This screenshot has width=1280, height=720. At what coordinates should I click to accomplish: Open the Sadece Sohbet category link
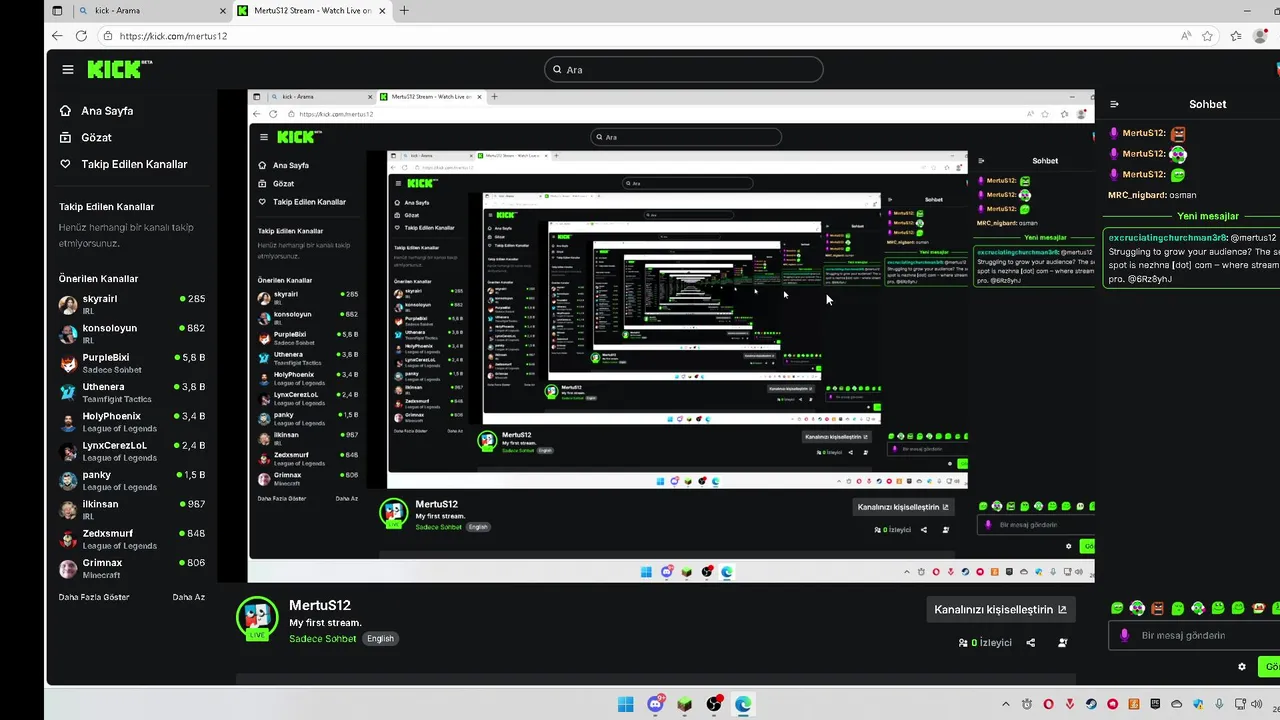pyautogui.click(x=322, y=638)
